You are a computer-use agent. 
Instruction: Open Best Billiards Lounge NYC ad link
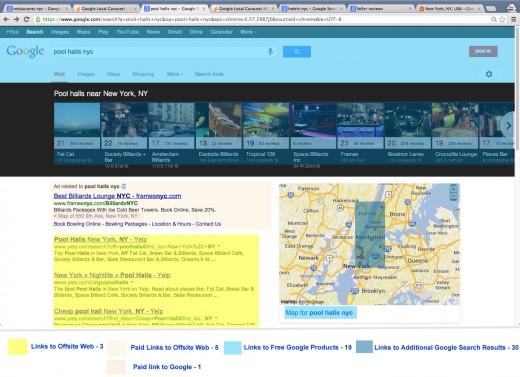tap(117, 196)
